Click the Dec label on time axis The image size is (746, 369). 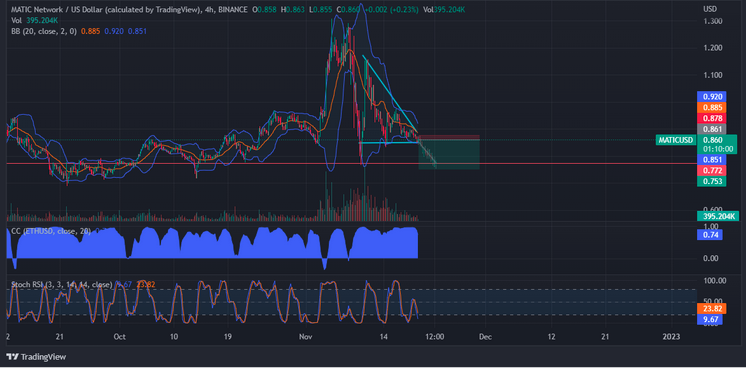[x=485, y=337]
